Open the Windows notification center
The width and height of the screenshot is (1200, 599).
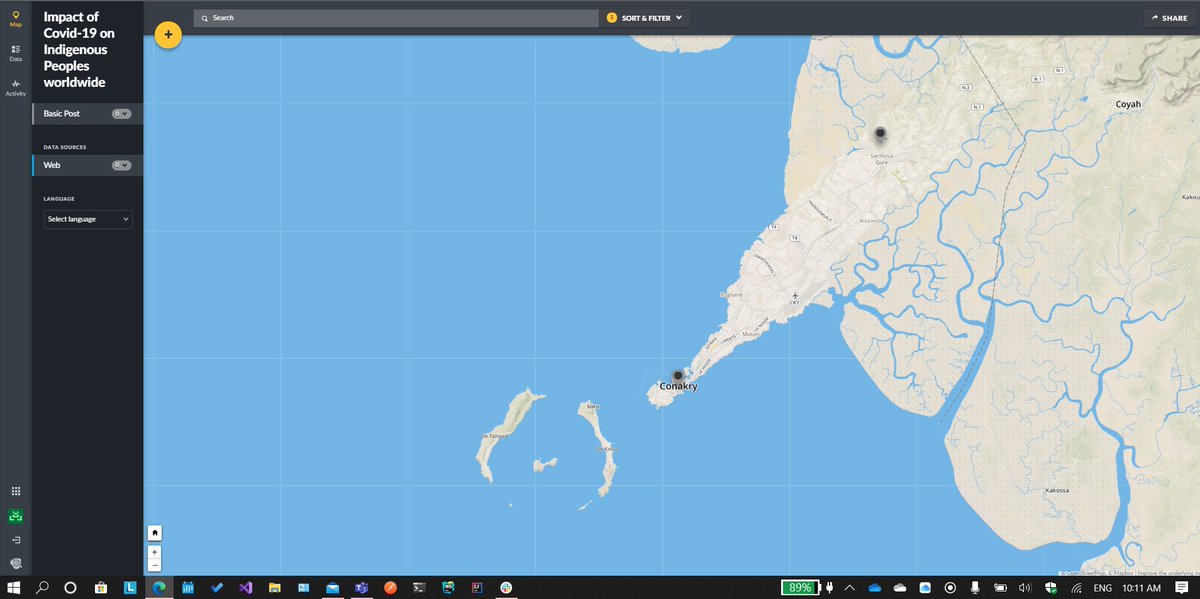click(1181, 588)
